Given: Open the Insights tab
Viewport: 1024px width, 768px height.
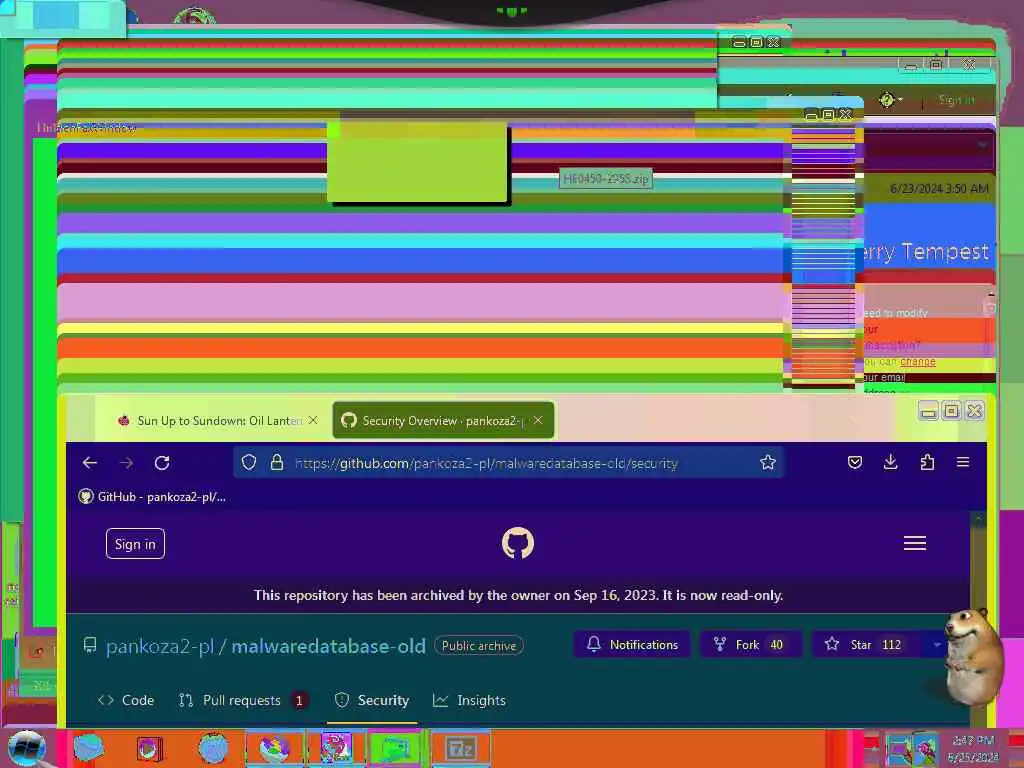Looking at the screenshot, I should (469, 700).
